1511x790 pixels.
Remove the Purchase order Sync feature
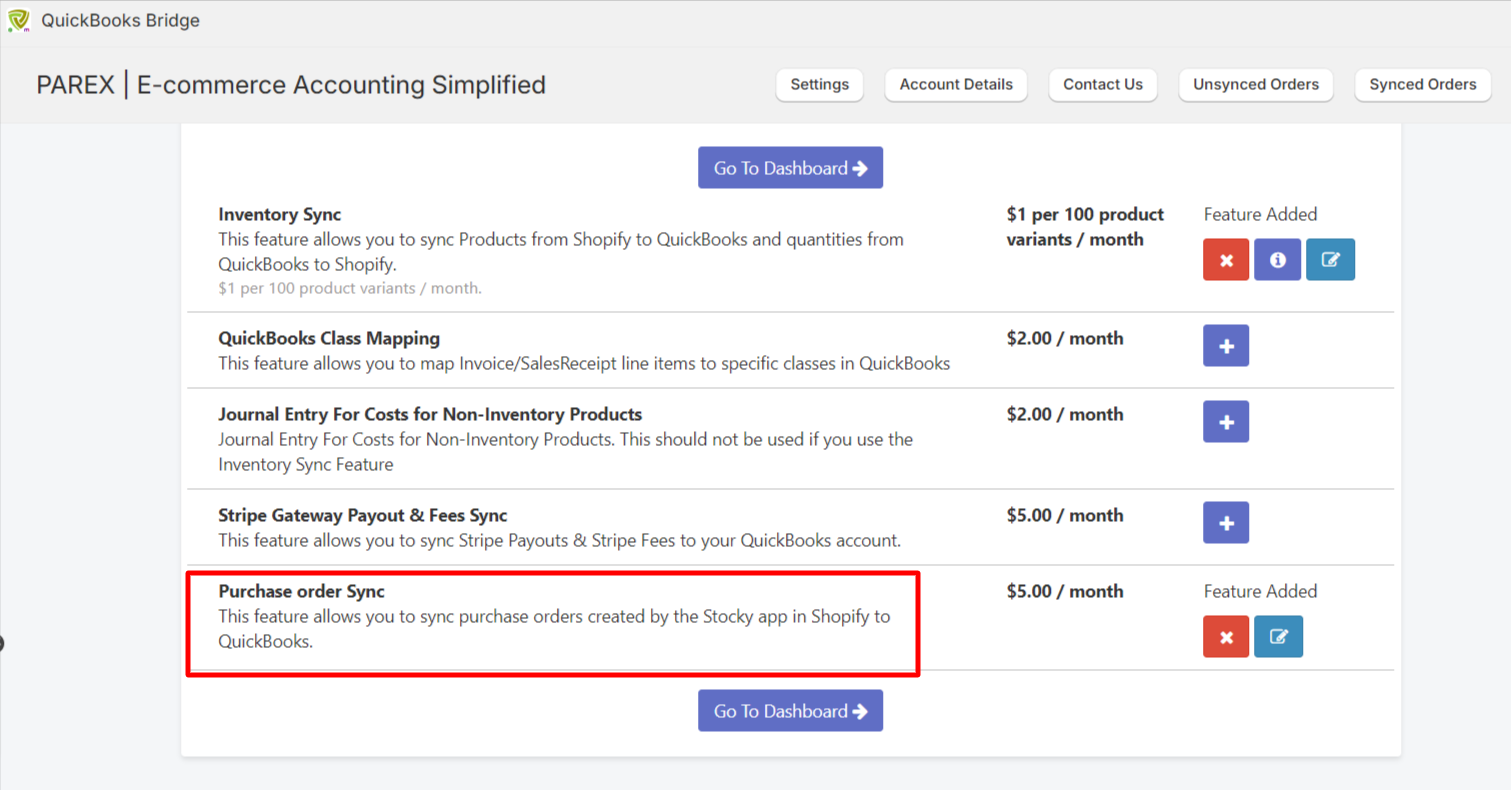(x=1226, y=637)
